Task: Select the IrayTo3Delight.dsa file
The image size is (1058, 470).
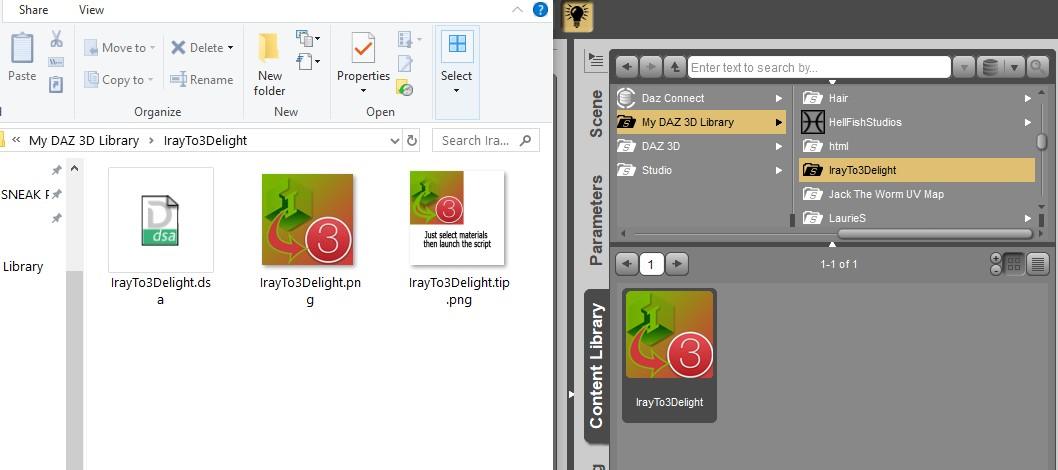Action: (x=161, y=237)
